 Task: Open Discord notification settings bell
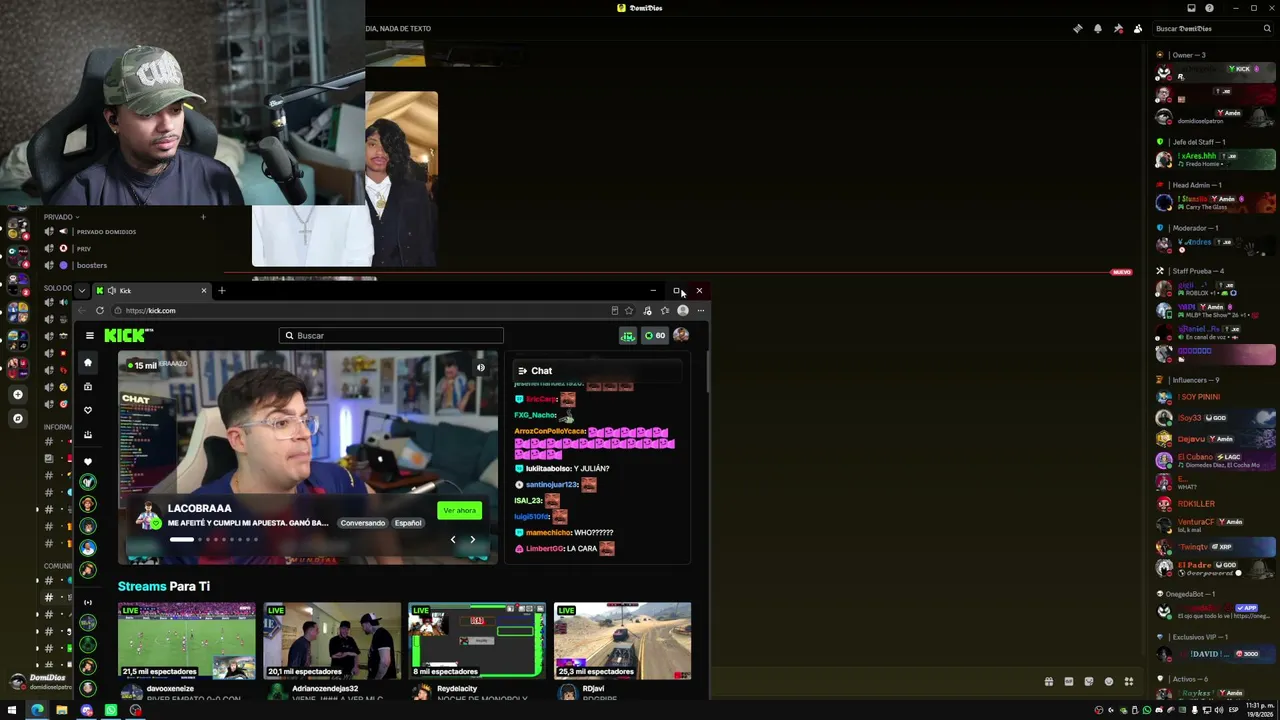(1098, 29)
